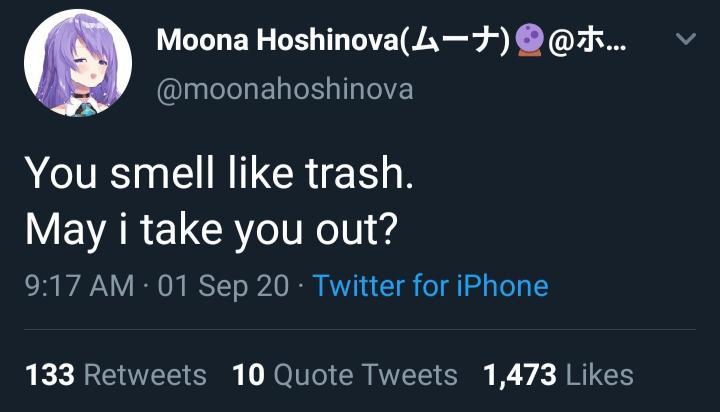Open the tweet options chevron menu
The height and width of the screenshot is (412, 720).
pyautogui.click(x=685, y=41)
